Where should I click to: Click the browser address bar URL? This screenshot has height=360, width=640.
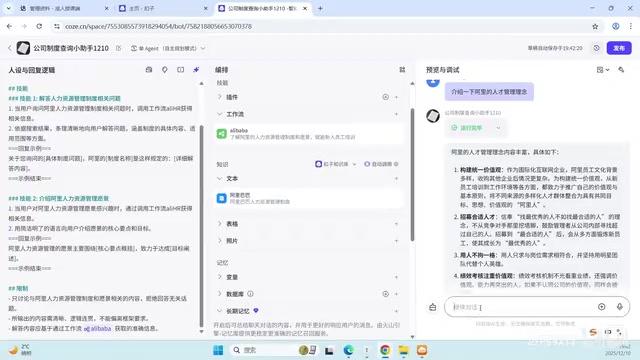tap(158, 26)
